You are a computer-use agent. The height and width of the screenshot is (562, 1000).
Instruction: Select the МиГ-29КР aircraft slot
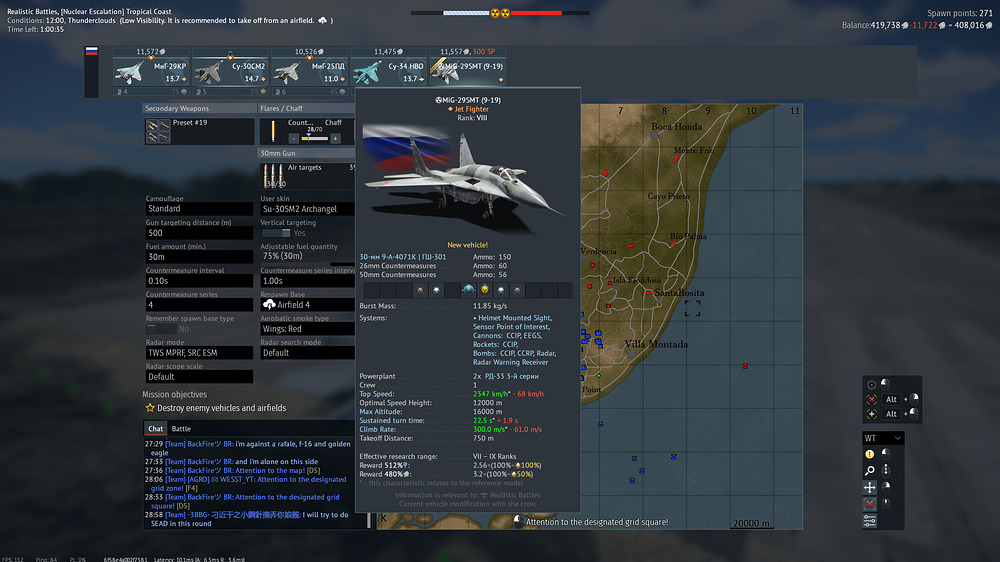(x=151, y=71)
